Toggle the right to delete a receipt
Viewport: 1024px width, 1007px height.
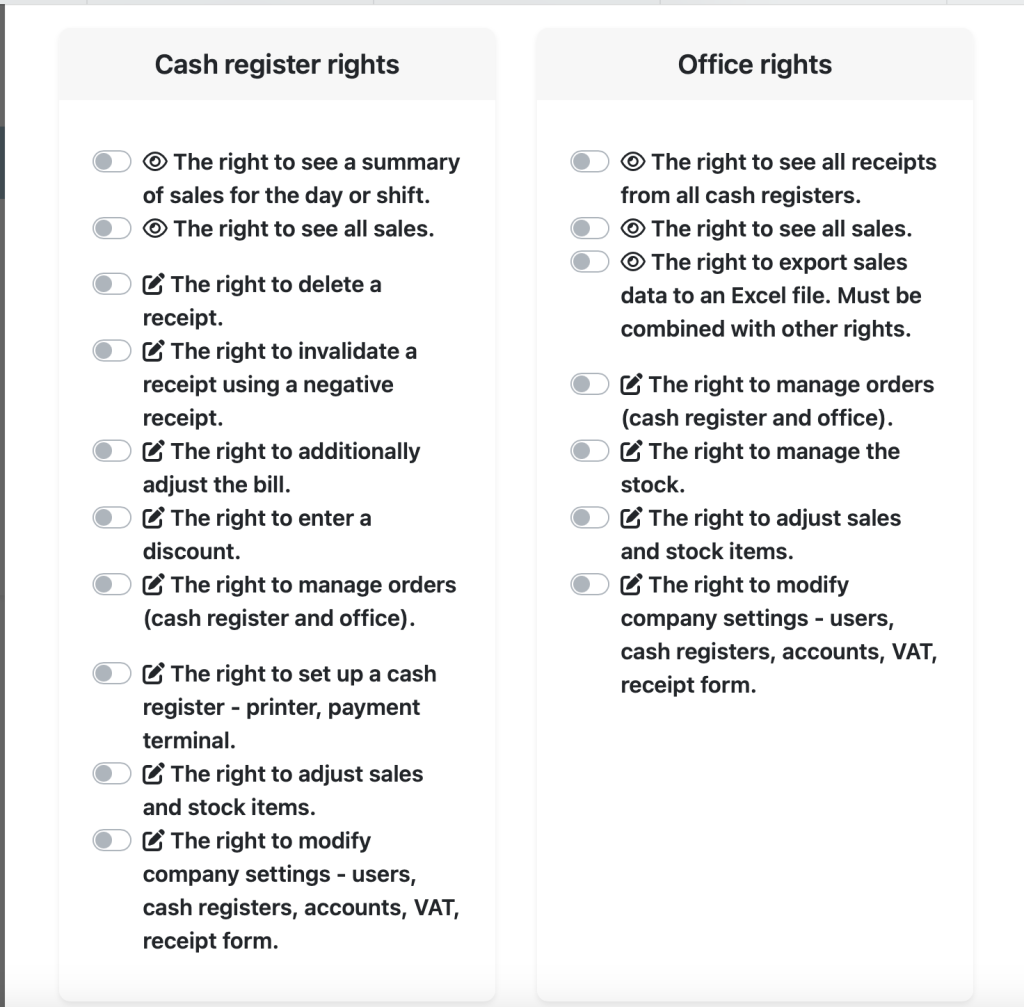(x=112, y=284)
